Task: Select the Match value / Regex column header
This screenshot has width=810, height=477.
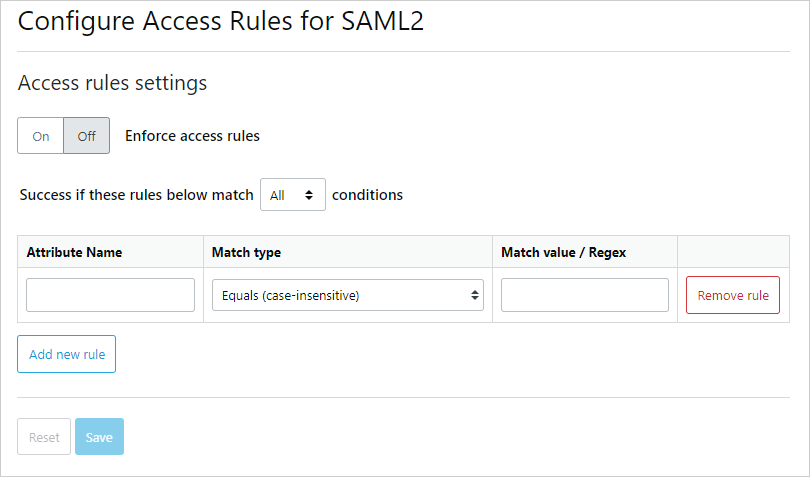Action: 563,252
